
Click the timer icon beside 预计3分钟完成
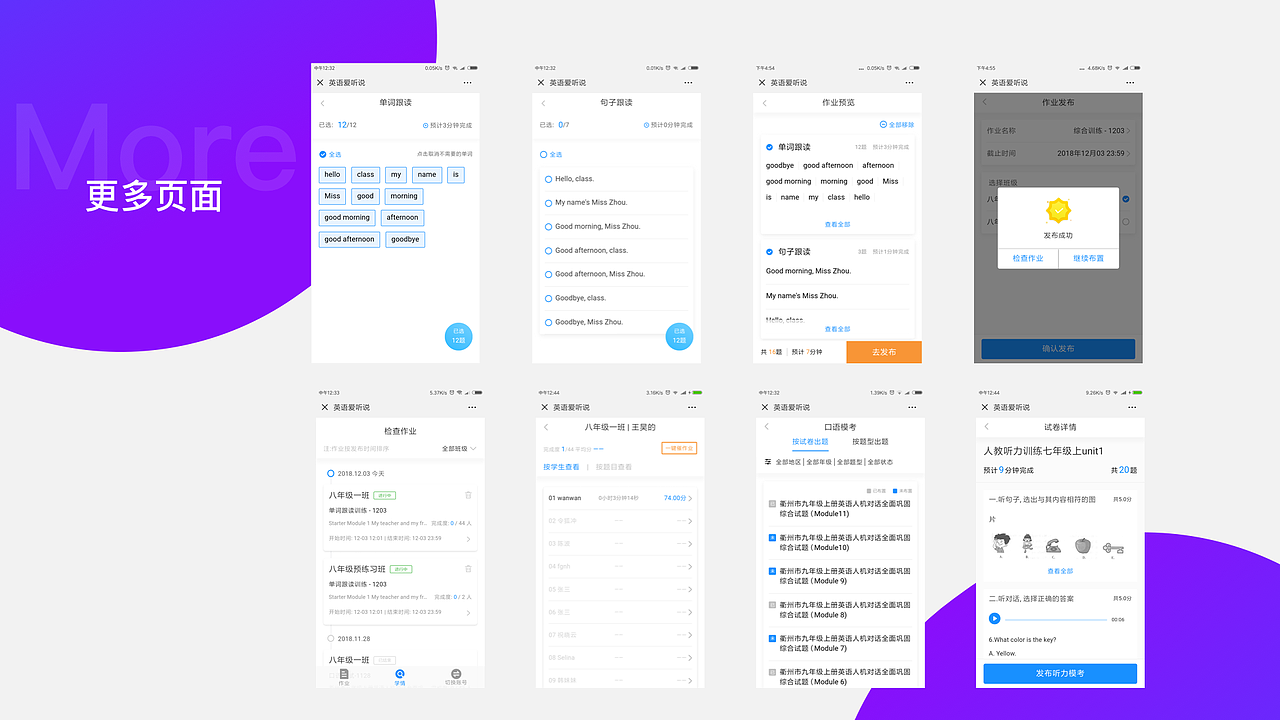point(425,125)
